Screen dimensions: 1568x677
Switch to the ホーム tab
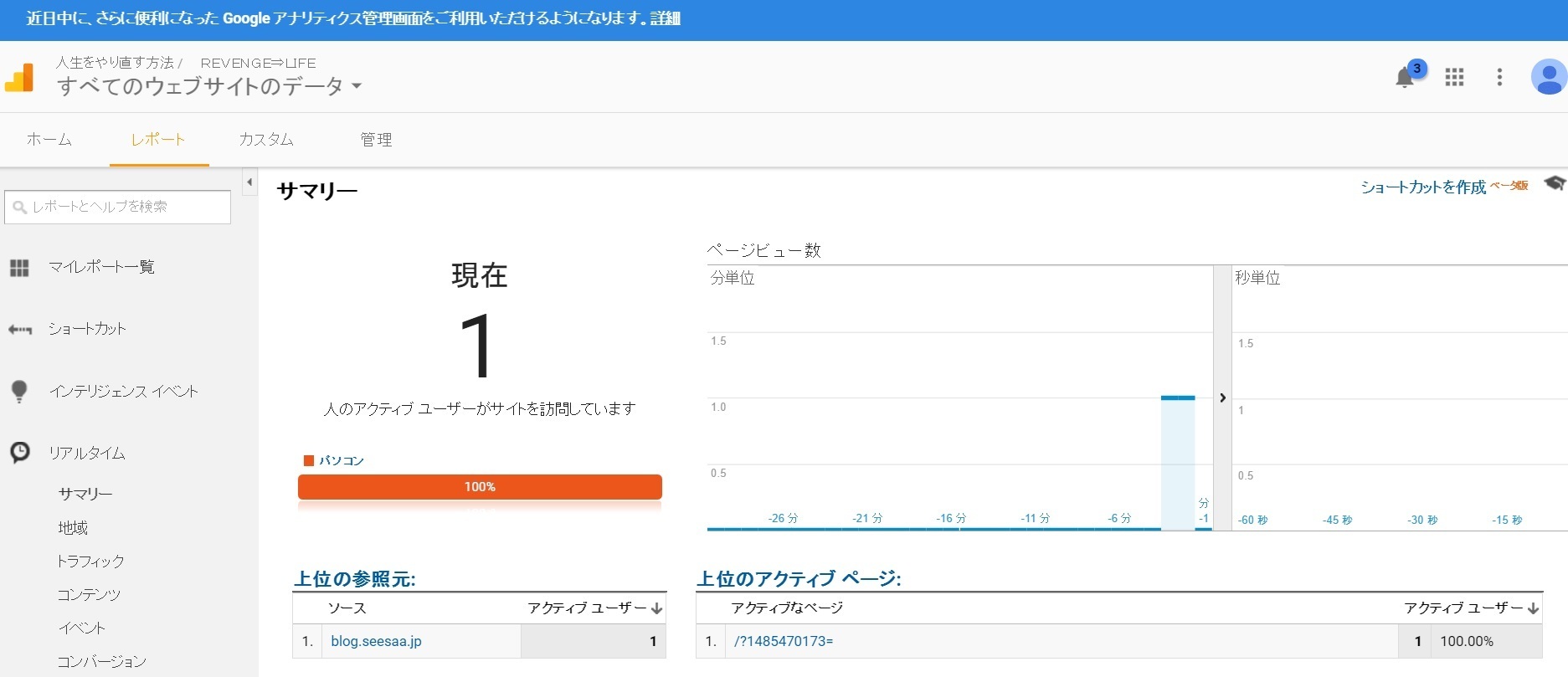coord(49,140)
